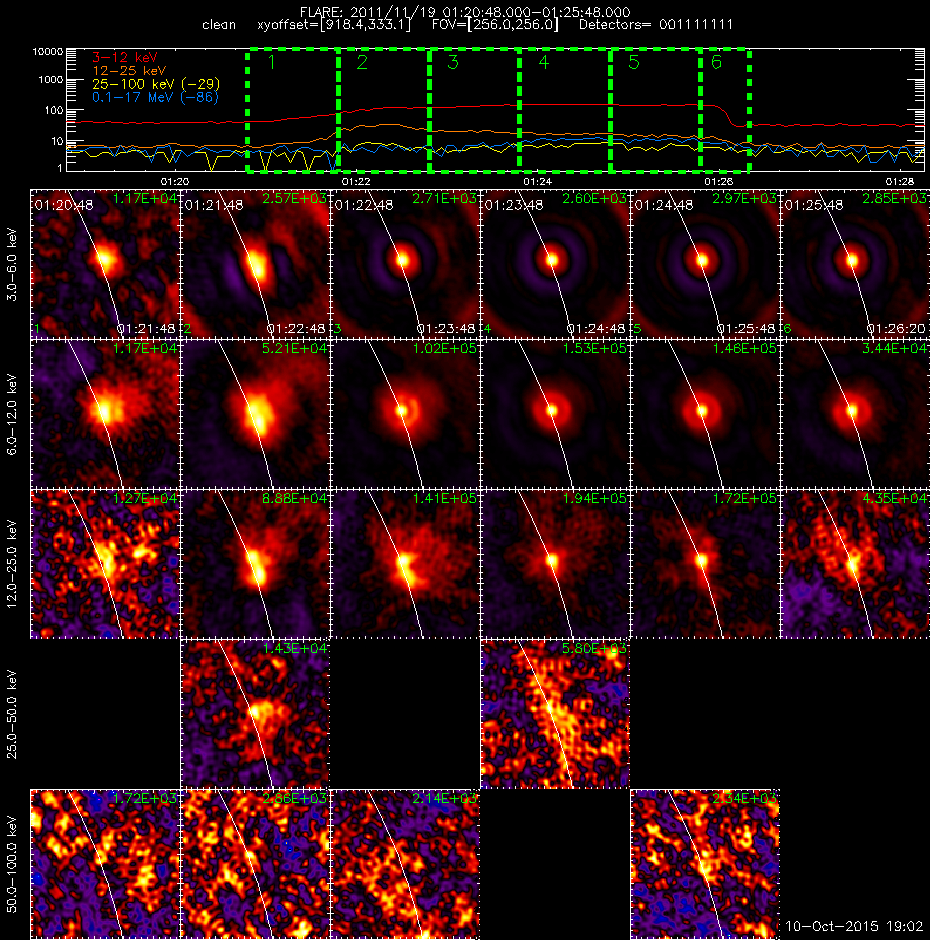View the 12.0-25.0 keV image with peak 1.94E+05

[555, 564]
